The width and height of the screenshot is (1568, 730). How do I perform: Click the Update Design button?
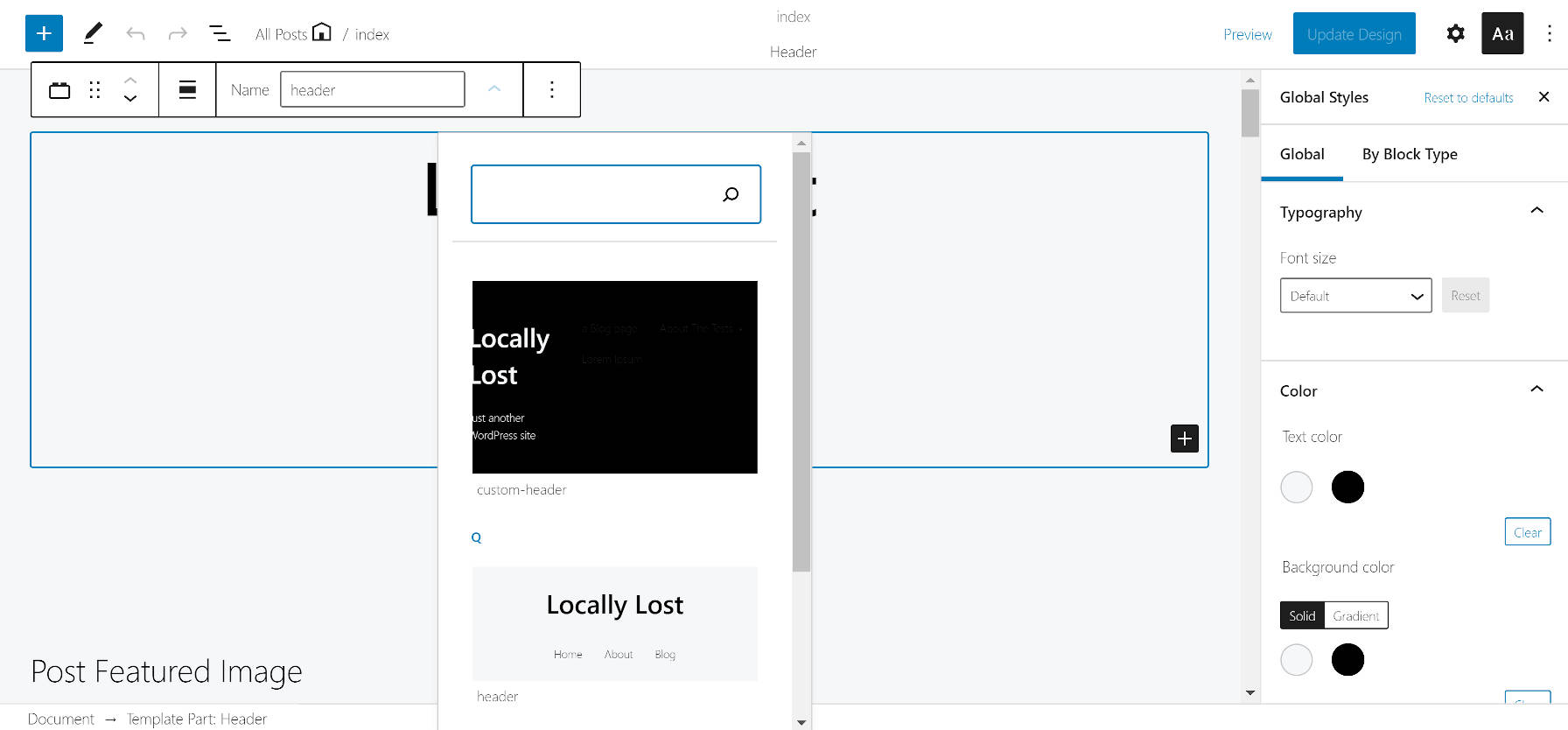click(x=1354, y=34)
